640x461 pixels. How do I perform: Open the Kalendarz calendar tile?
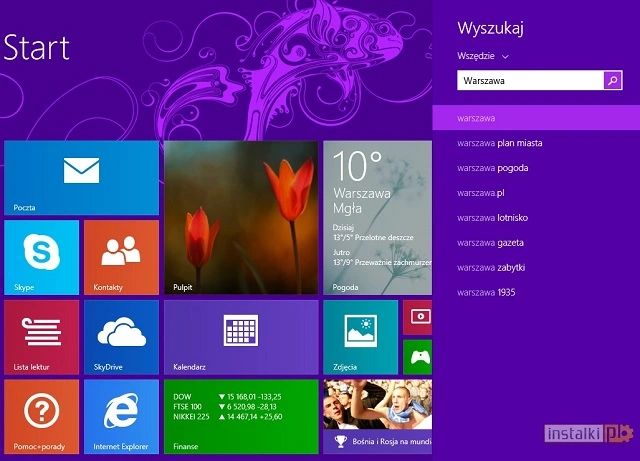pos(241,337)
